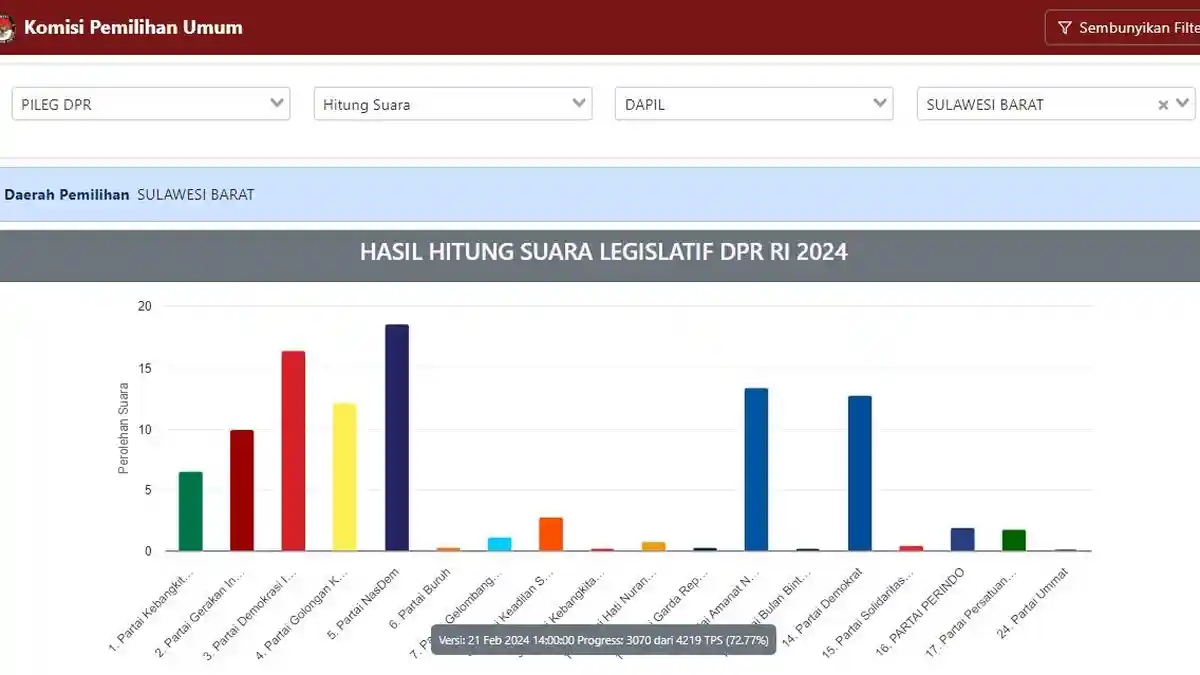Click the green Partai Persatuan bar

(1014, 540)
